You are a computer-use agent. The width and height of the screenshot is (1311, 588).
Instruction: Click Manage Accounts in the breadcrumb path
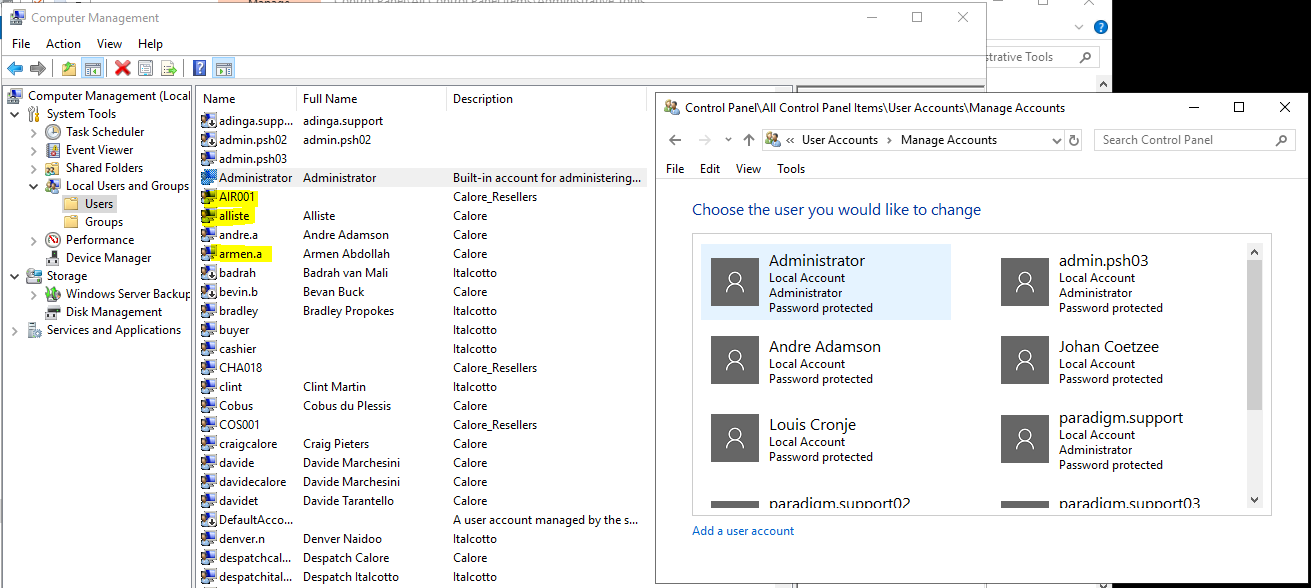[949, 140]
